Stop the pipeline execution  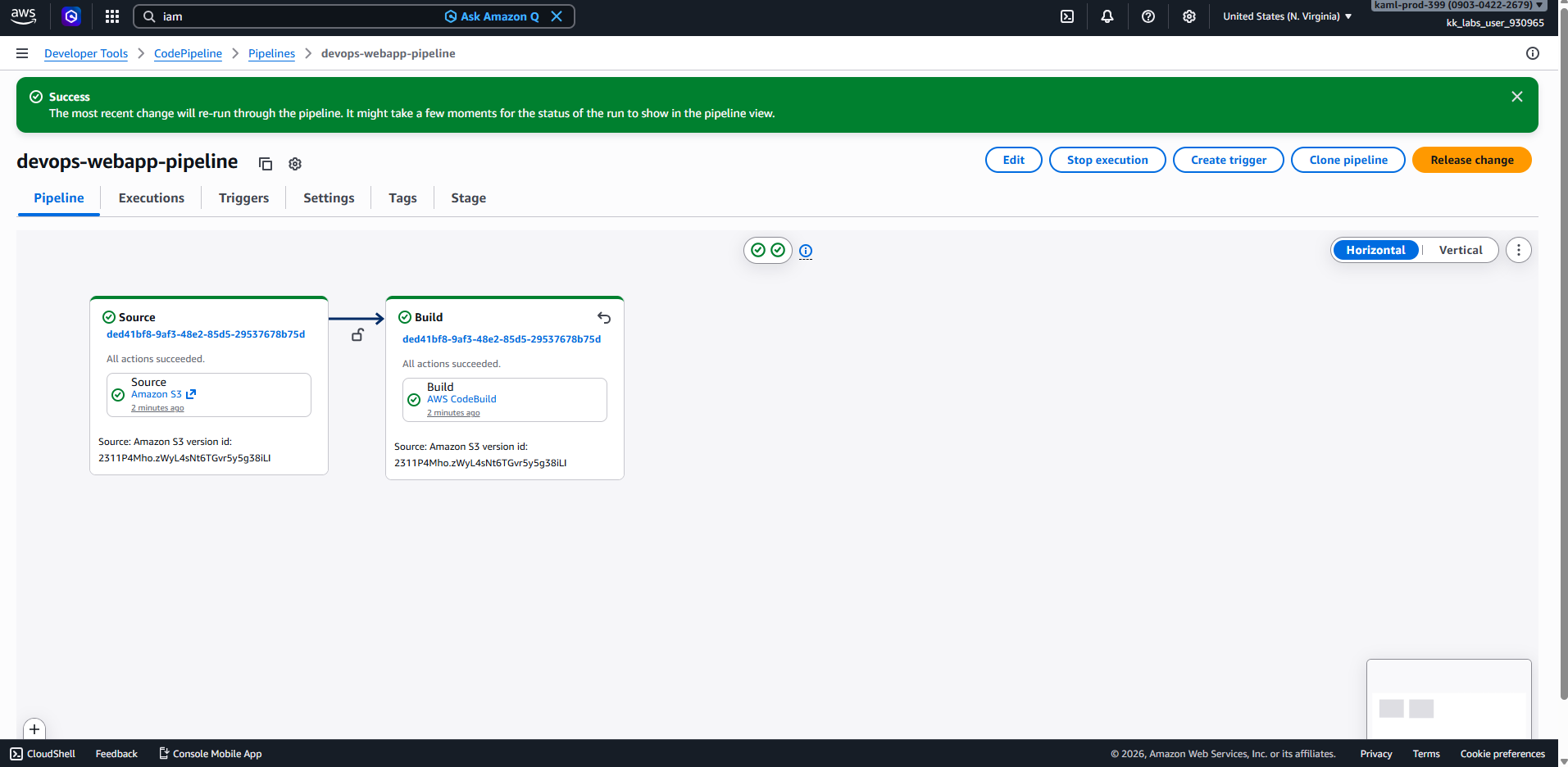[x=1107, y=160]
